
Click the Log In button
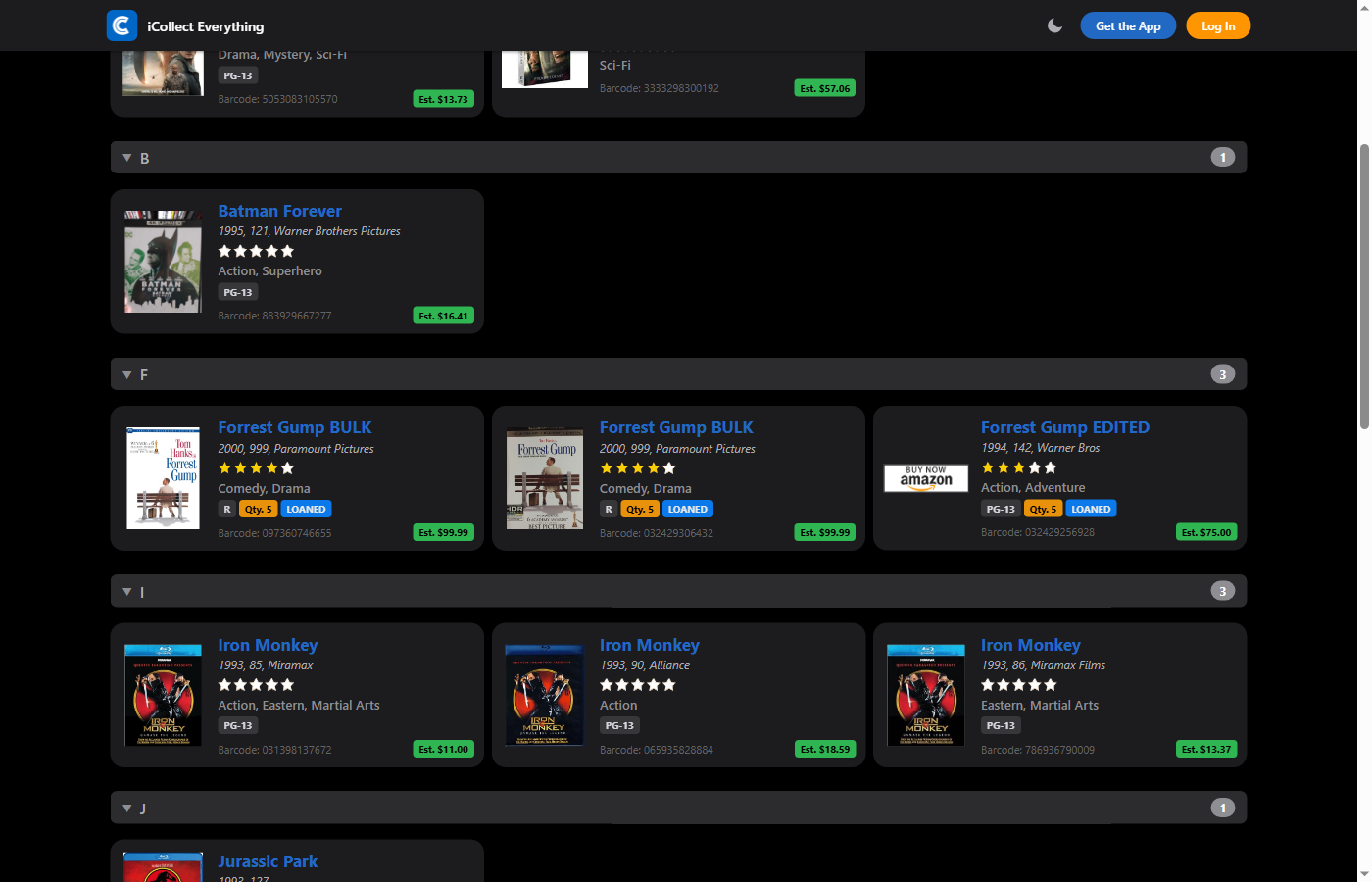[x=1218, y=25]
